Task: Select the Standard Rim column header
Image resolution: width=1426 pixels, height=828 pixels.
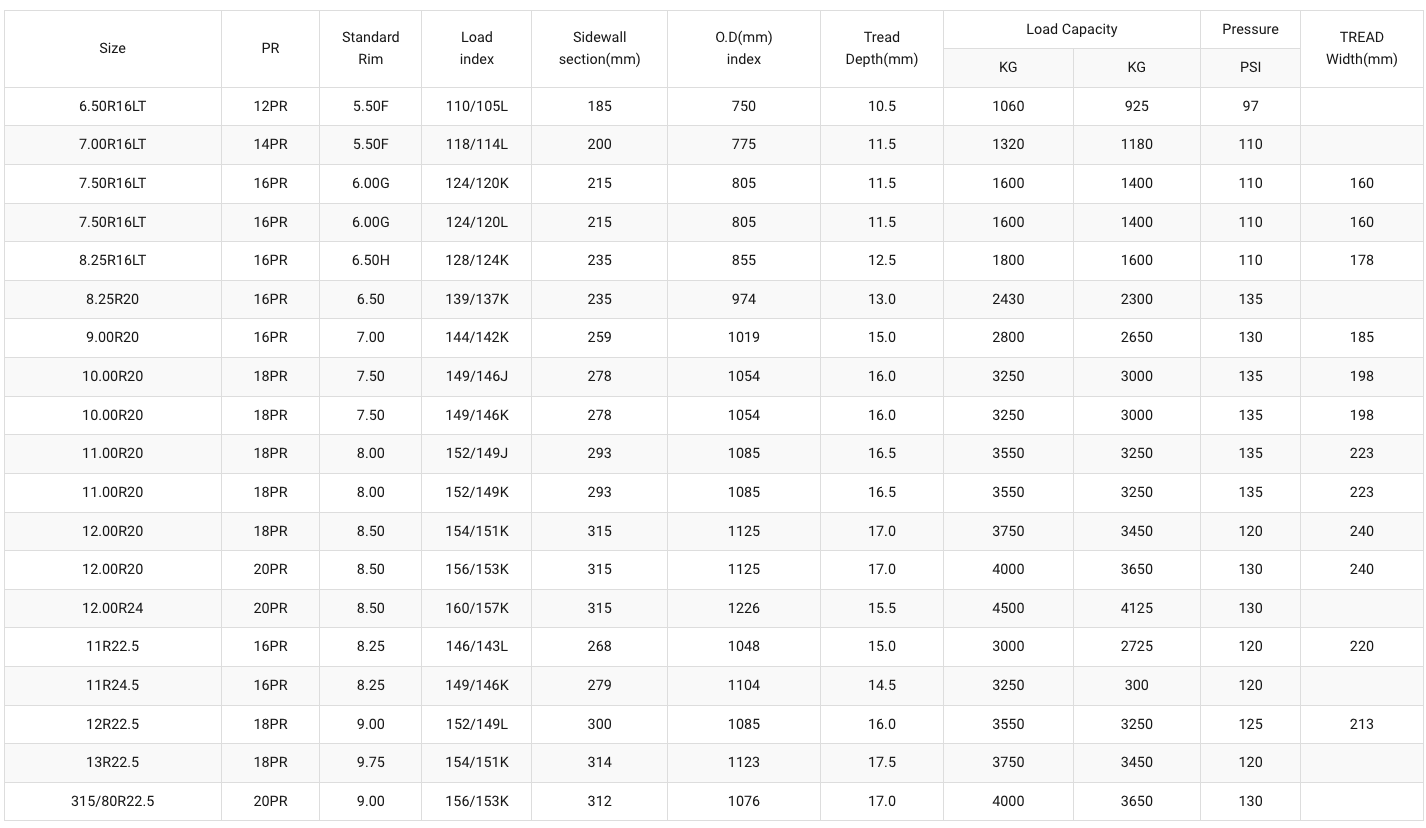Action: click(x=370, y=48)
